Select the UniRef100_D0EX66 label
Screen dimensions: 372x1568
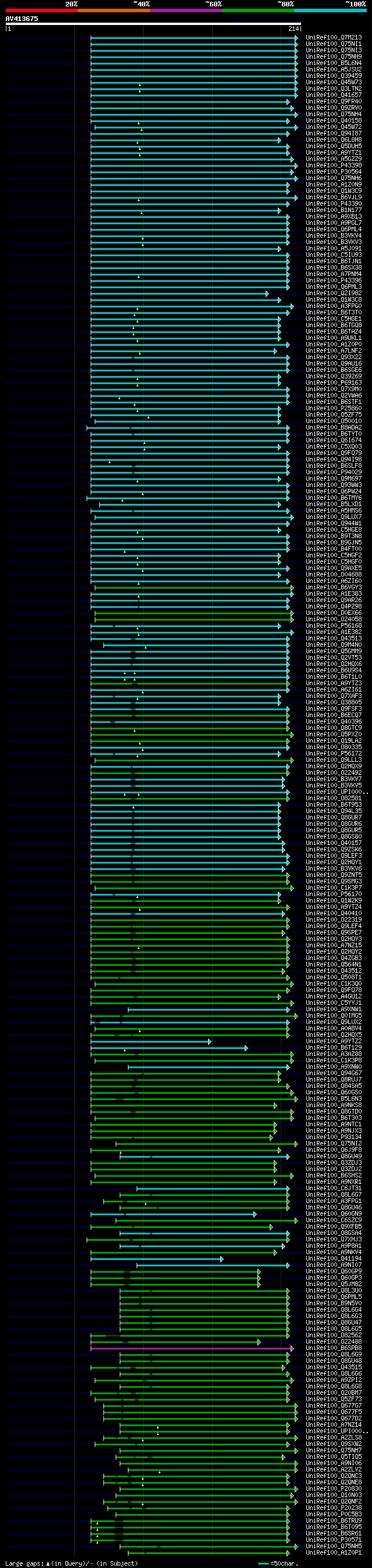point(334,613)
